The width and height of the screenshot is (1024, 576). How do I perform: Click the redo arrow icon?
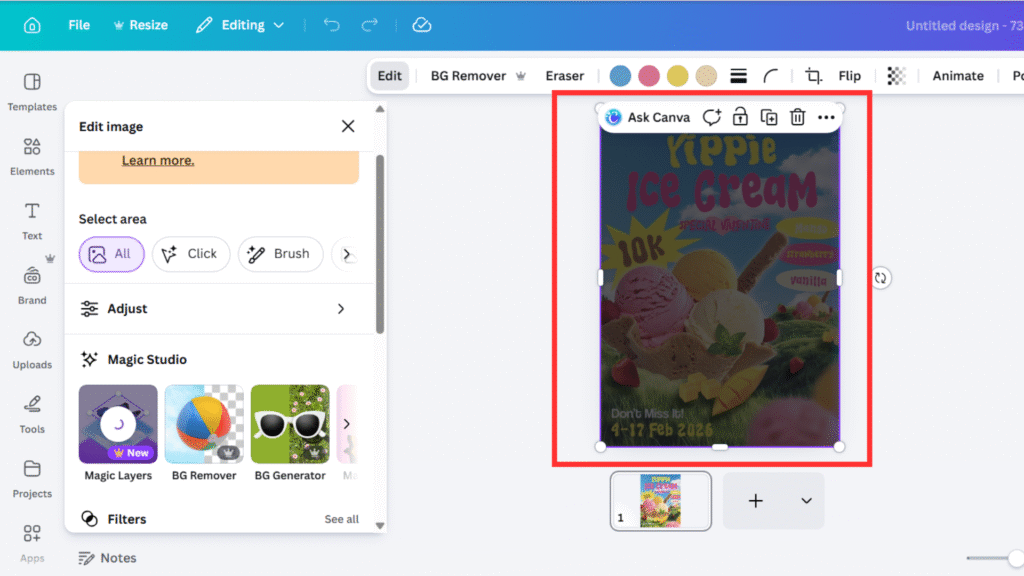pyautogui.click(x=370, y=25)
